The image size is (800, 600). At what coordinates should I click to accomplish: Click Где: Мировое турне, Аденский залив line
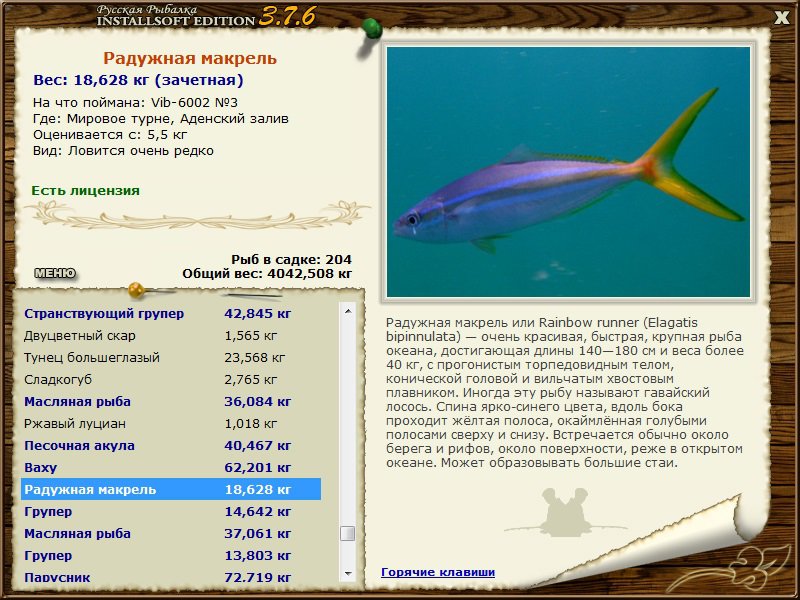click(x=161, y=119)
